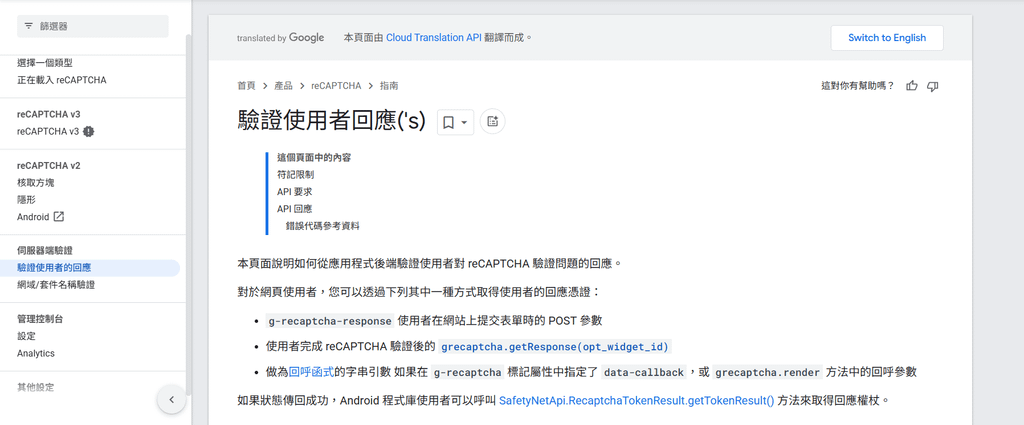
Task: Open the bookmark dropdown arrow
Action: click(464, 122)
